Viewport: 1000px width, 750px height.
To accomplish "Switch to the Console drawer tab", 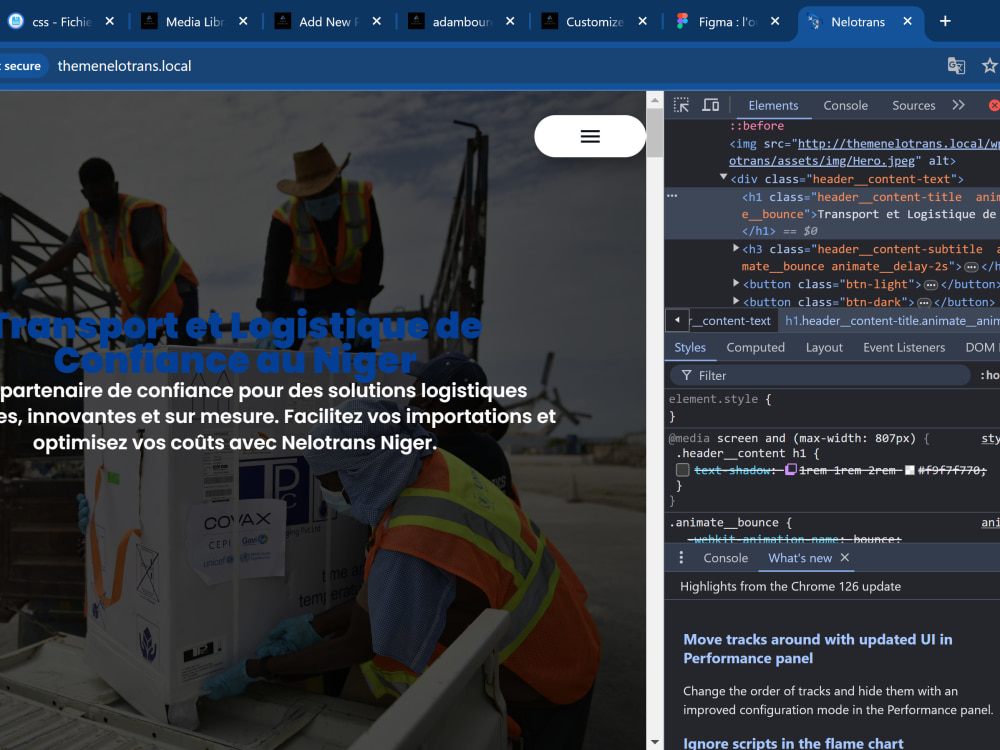I will [x=725, y=557].
